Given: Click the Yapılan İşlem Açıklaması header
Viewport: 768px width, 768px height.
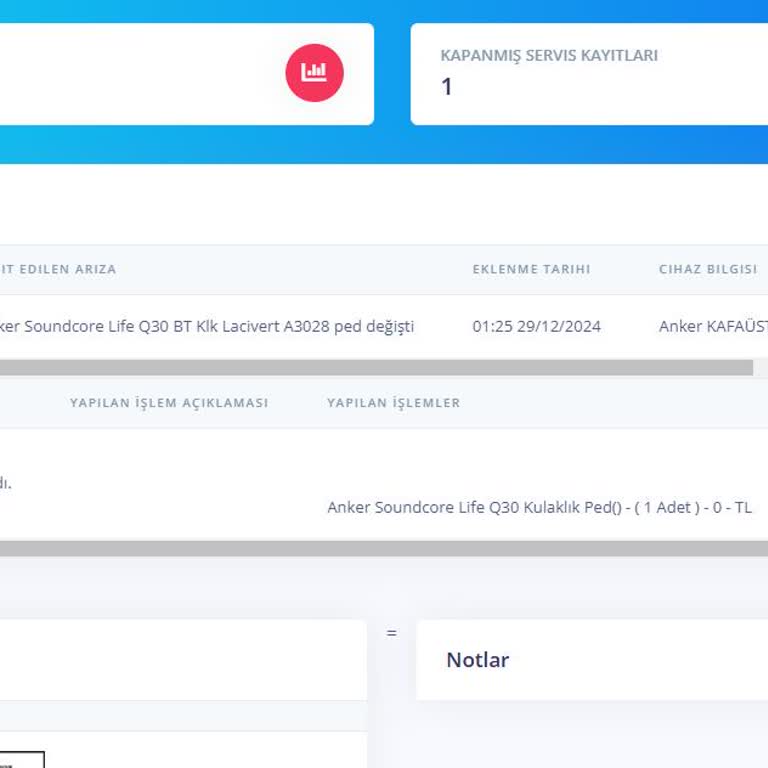Looking at the screenshot, I should click(169, 403).
